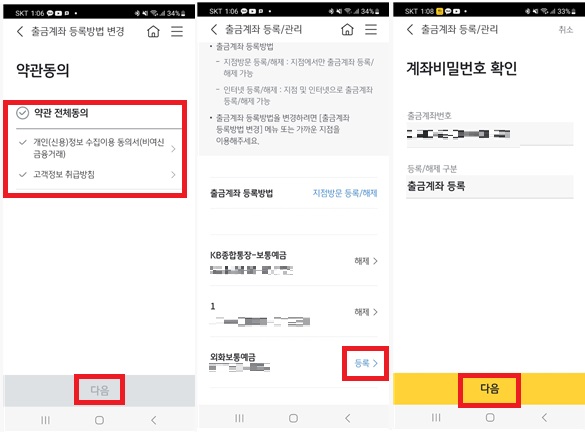
Task: Expand 개인(신용)정보 수집이용 동의서 details chevron
Action: click(173, 149)
